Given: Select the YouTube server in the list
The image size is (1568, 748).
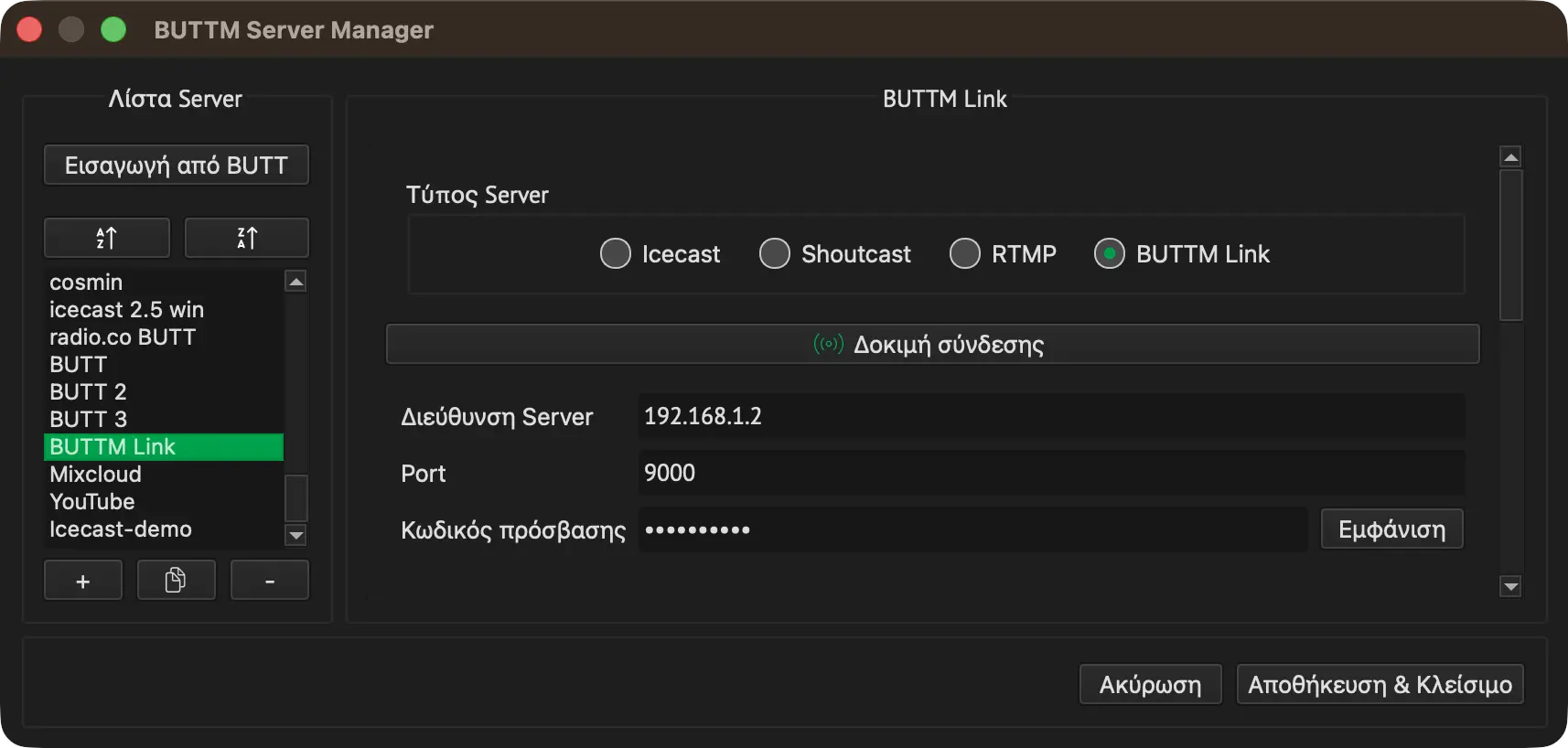Looking at the screenshot, I should pos(164,502).
